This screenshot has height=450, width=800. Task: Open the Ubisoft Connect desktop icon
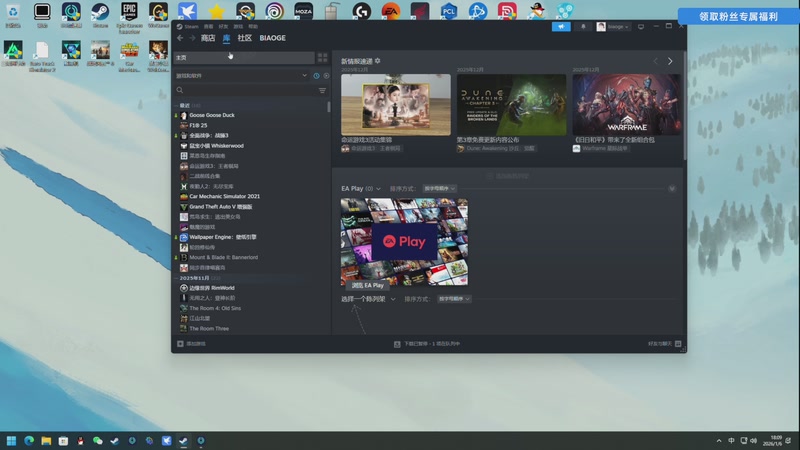pyautogui.click(x=274, y=11)
